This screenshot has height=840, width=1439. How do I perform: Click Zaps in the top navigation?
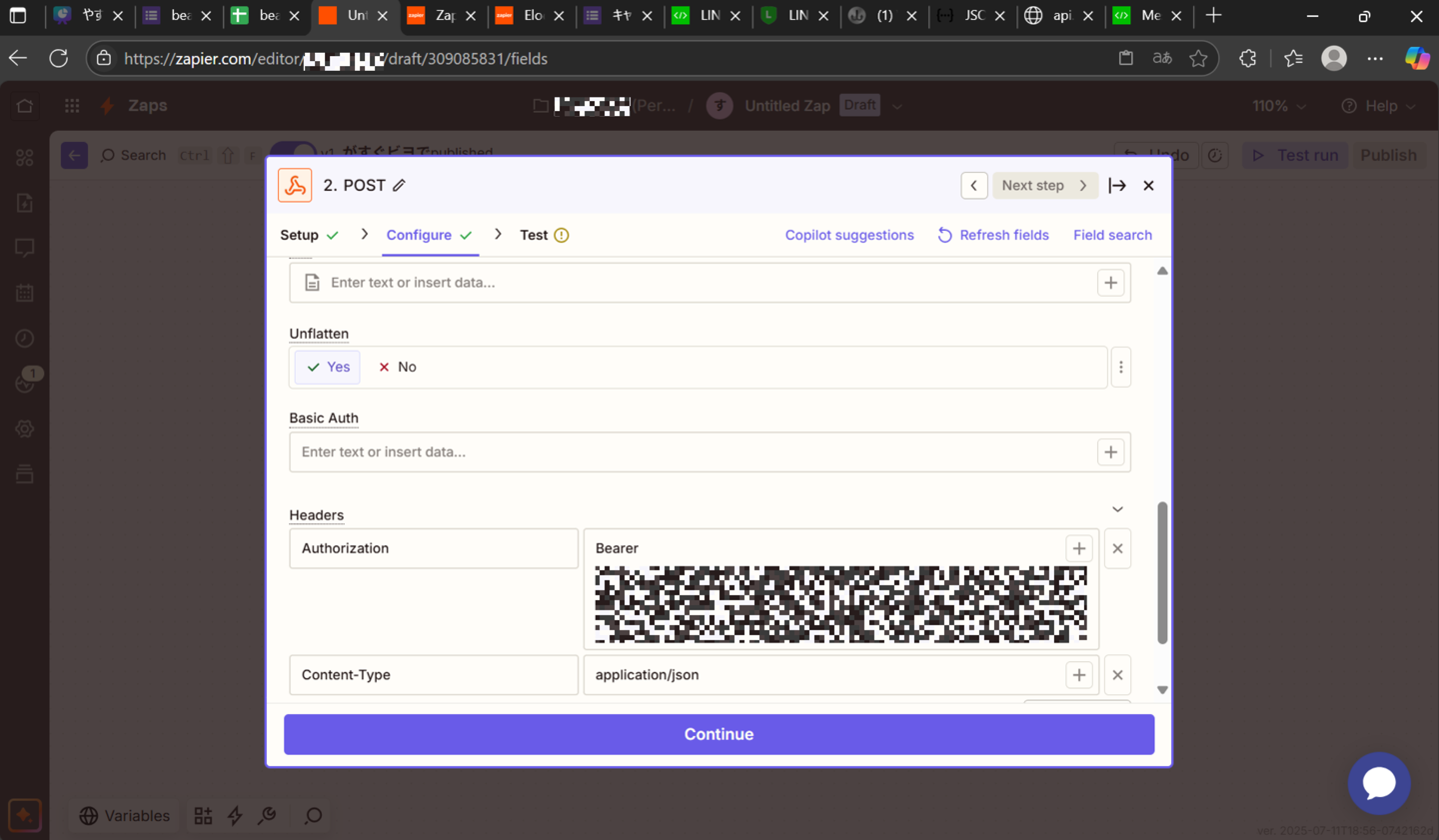(x=147, y=106)
